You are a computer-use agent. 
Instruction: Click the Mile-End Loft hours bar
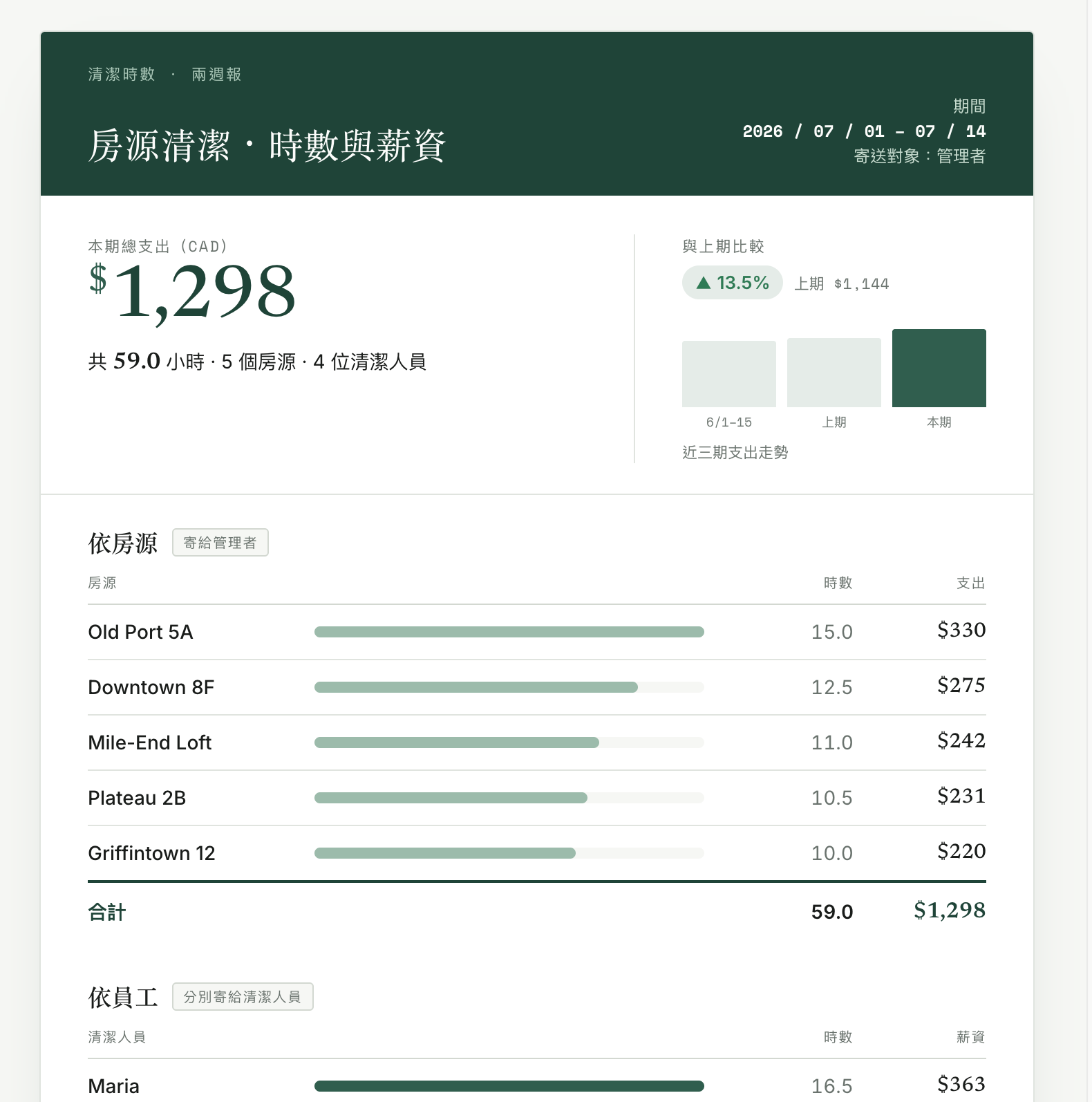pos(509,743)
